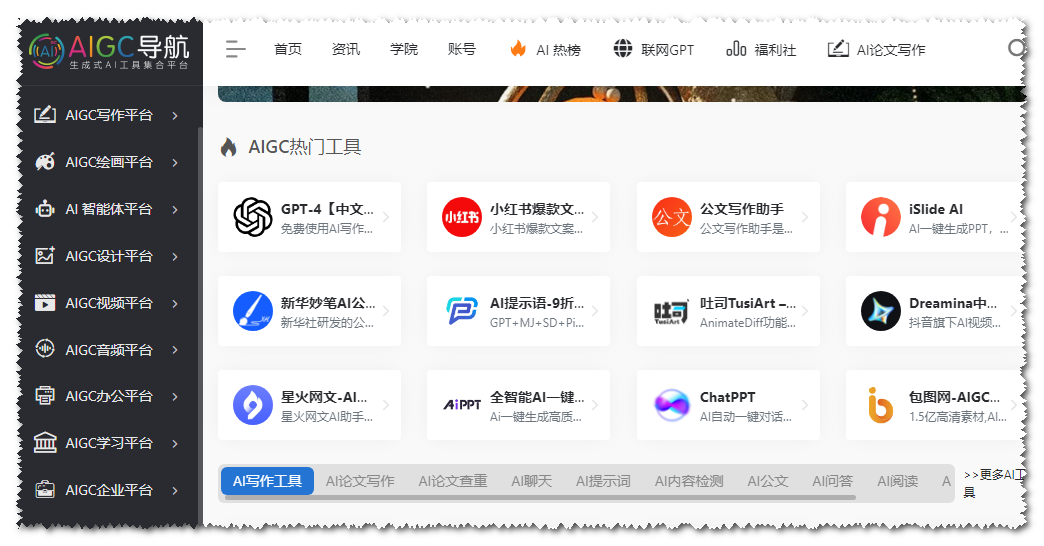Click the AI论文写作 pencil icon
Screen dimensions: 1044x546
(838, 49)
